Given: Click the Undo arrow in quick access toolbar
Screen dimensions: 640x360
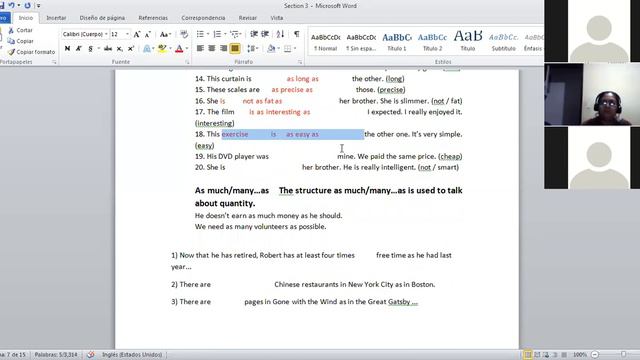Looking at the screenshot, I should pos(11,5).
